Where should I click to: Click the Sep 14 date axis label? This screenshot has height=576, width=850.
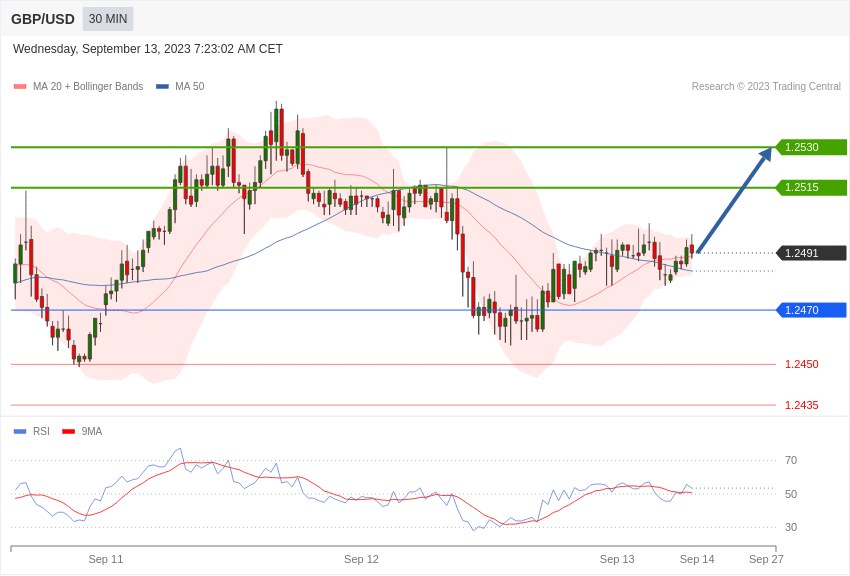(x=697, y=559)
